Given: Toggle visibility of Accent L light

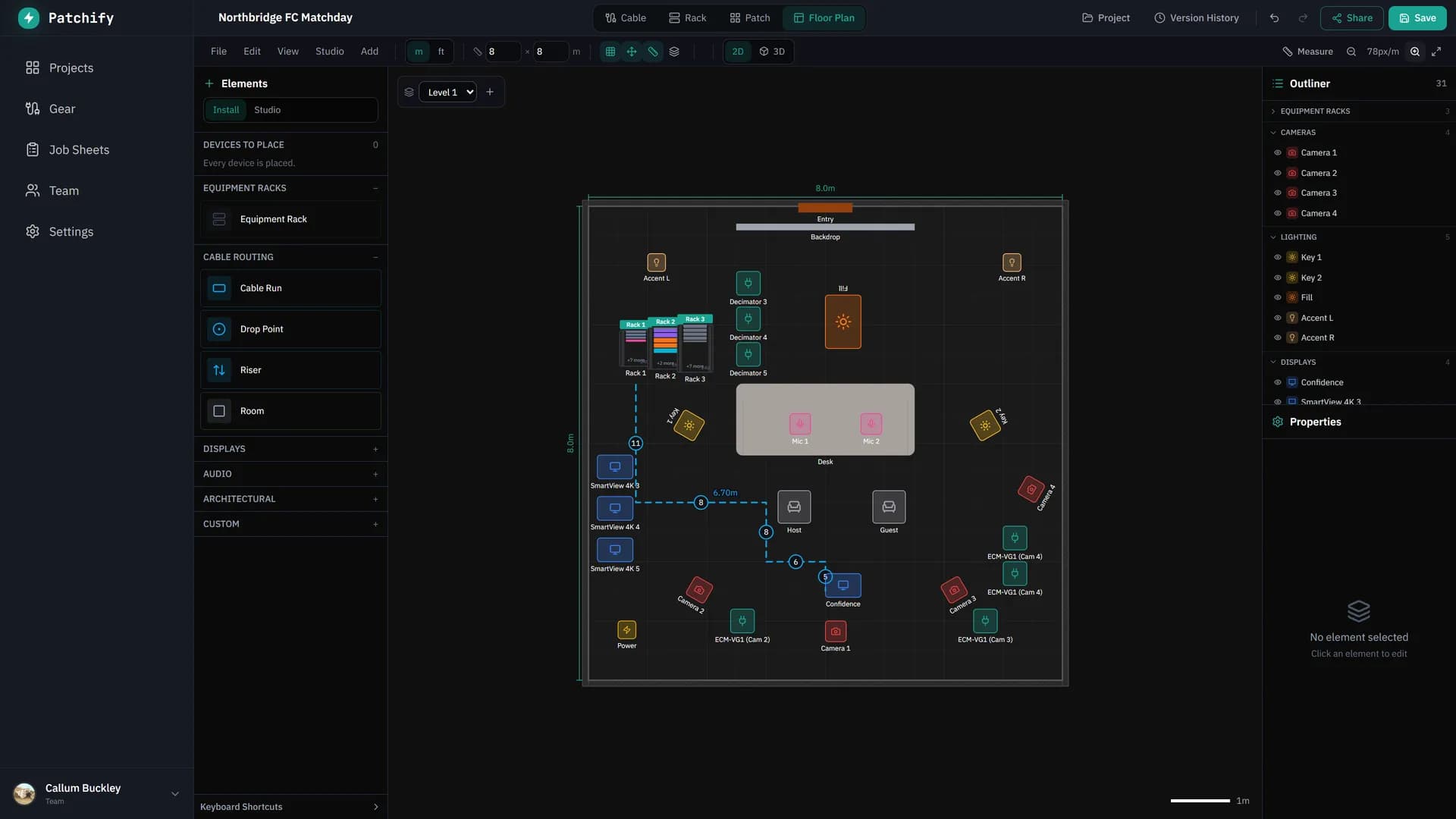Looking at the screenshot, I should (x=1278, y=318).
